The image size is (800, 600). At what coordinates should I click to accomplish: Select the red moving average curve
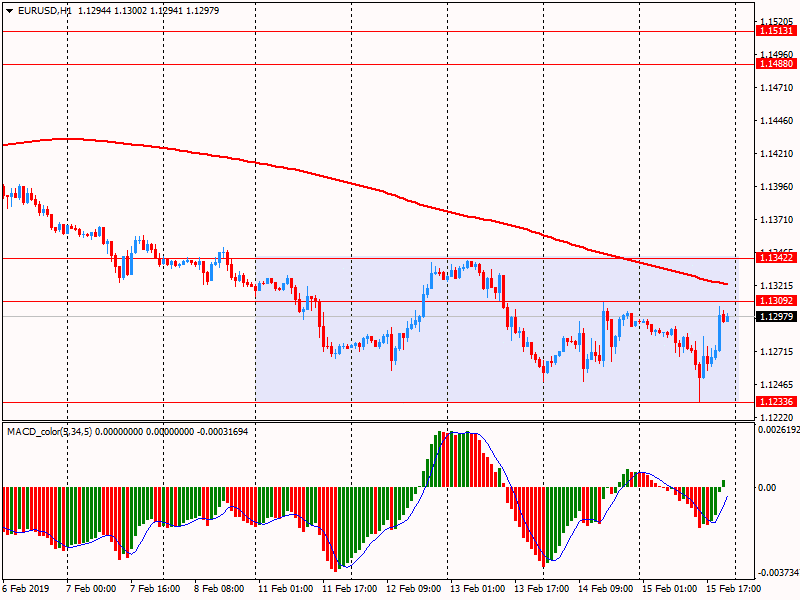pos(352,183)
